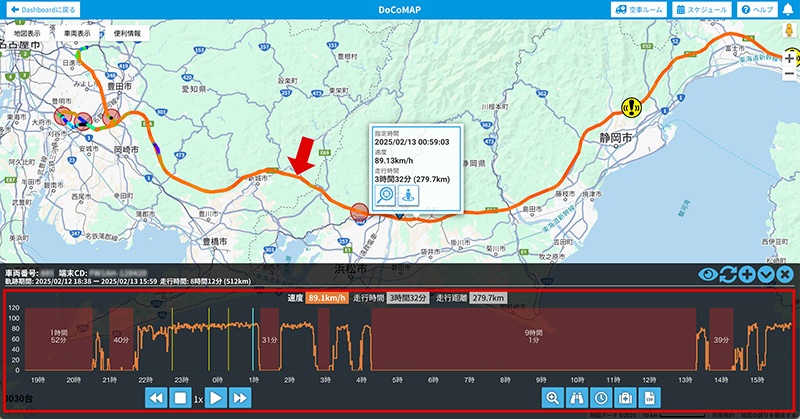Collapse the panel with the down chevron
This screenshot has width=800, height=419.
click(x=766, y=274)
